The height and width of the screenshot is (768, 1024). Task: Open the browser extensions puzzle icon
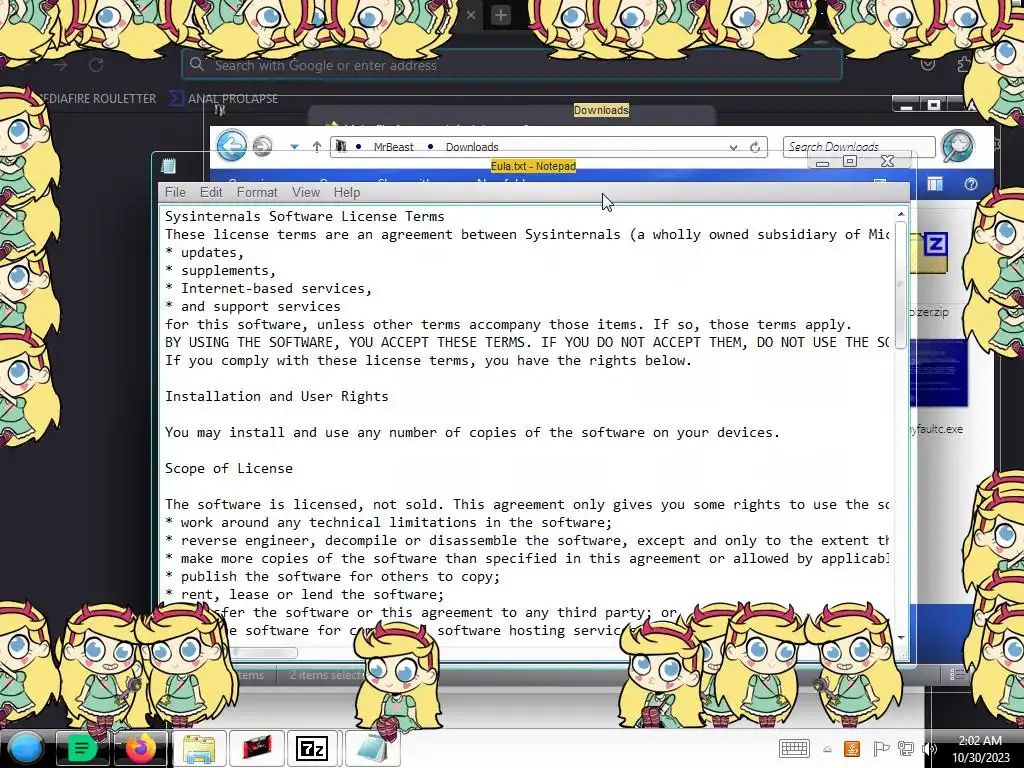[x=965, y=64]
